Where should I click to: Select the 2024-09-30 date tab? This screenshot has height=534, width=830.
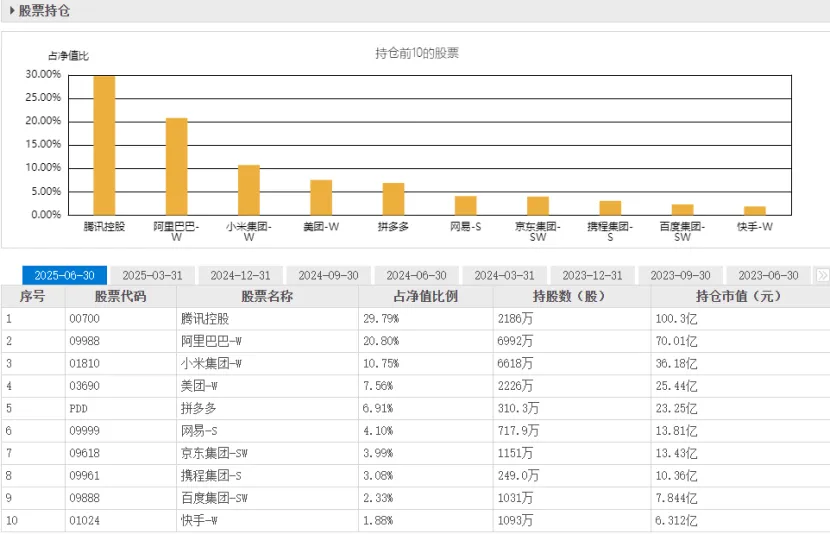coord(328,275)
